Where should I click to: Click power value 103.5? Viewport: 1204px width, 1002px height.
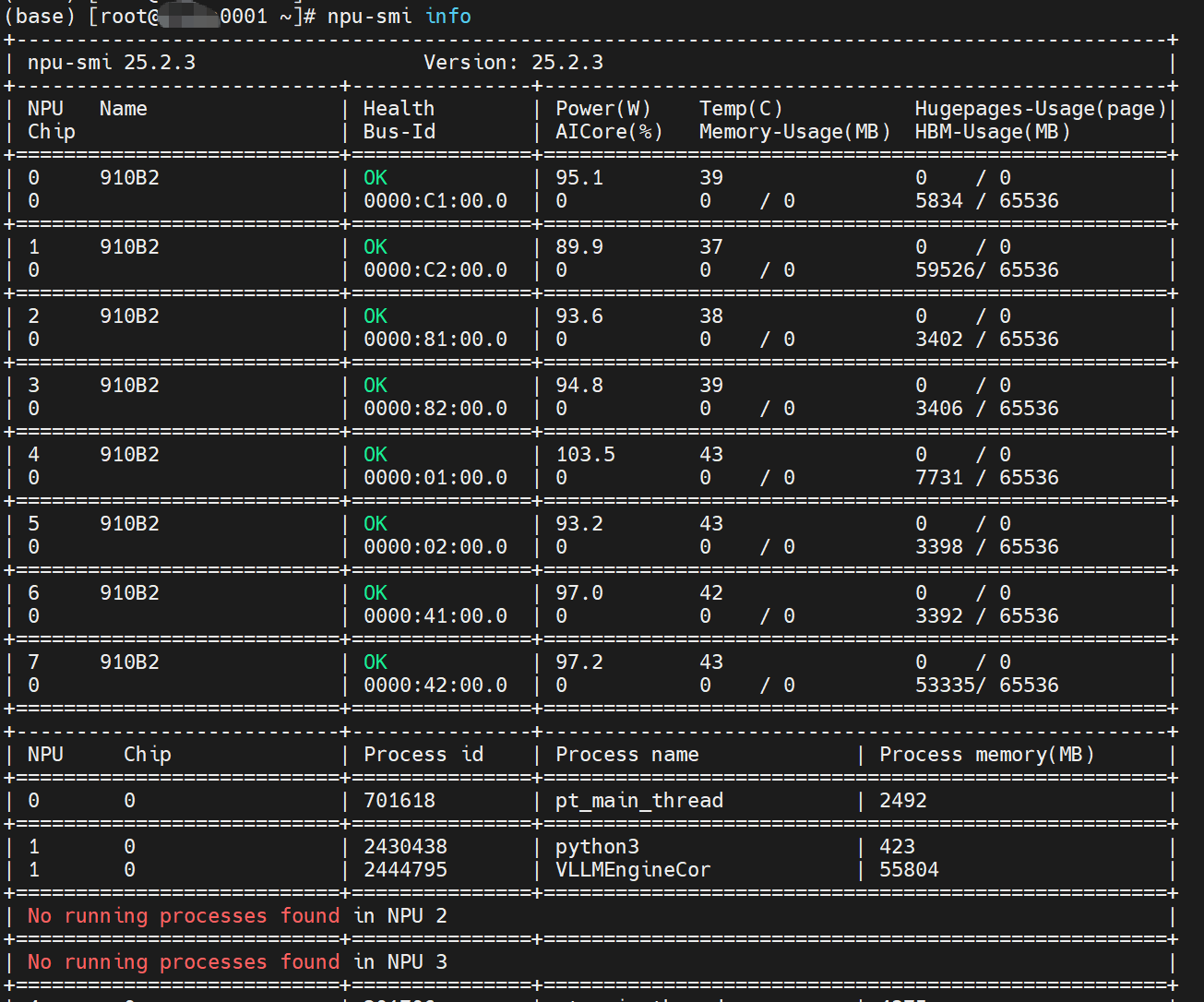point(585,455)
